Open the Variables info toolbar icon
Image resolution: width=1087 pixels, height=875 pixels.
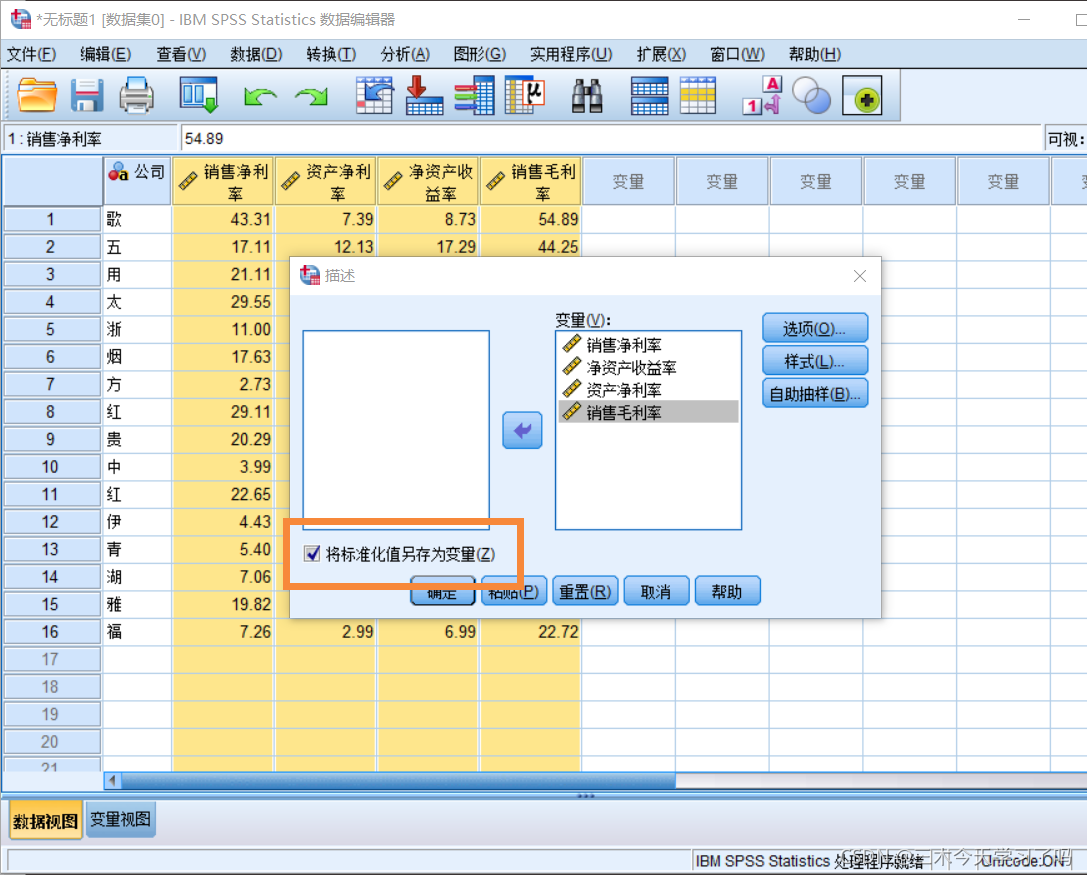[475, 95]
